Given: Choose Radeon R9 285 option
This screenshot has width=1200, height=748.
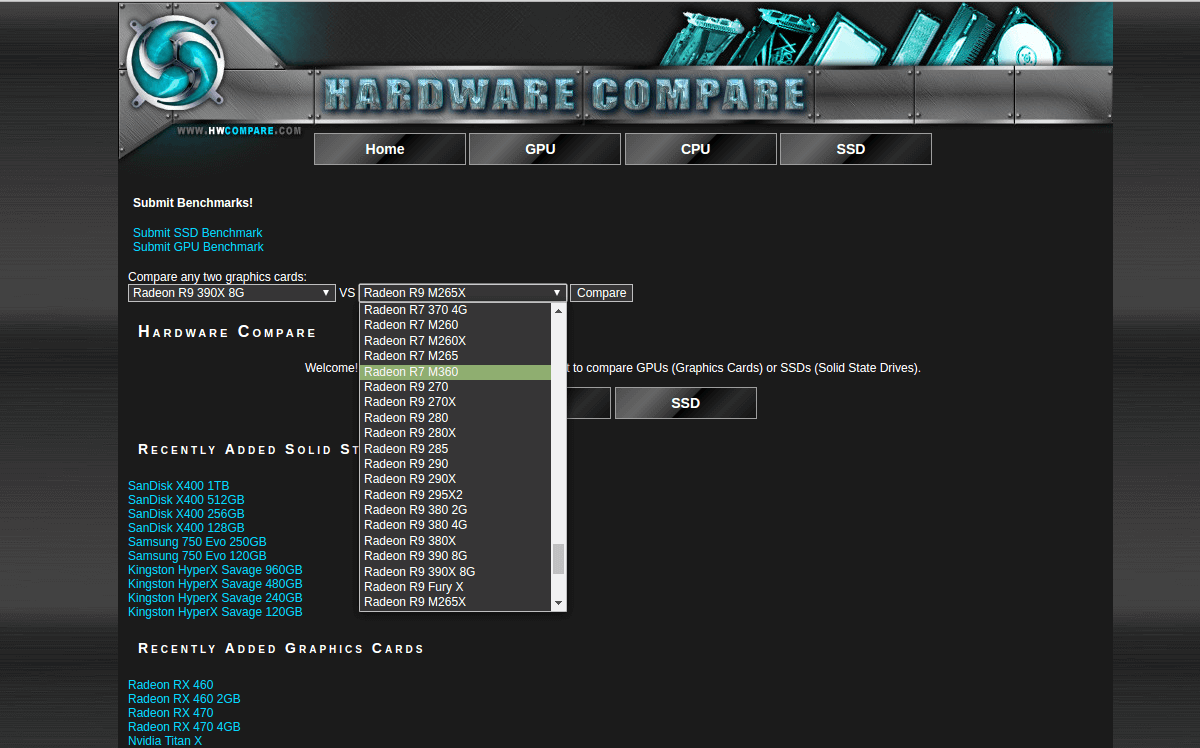Looking at the screenshot, I should pos(455,449).
